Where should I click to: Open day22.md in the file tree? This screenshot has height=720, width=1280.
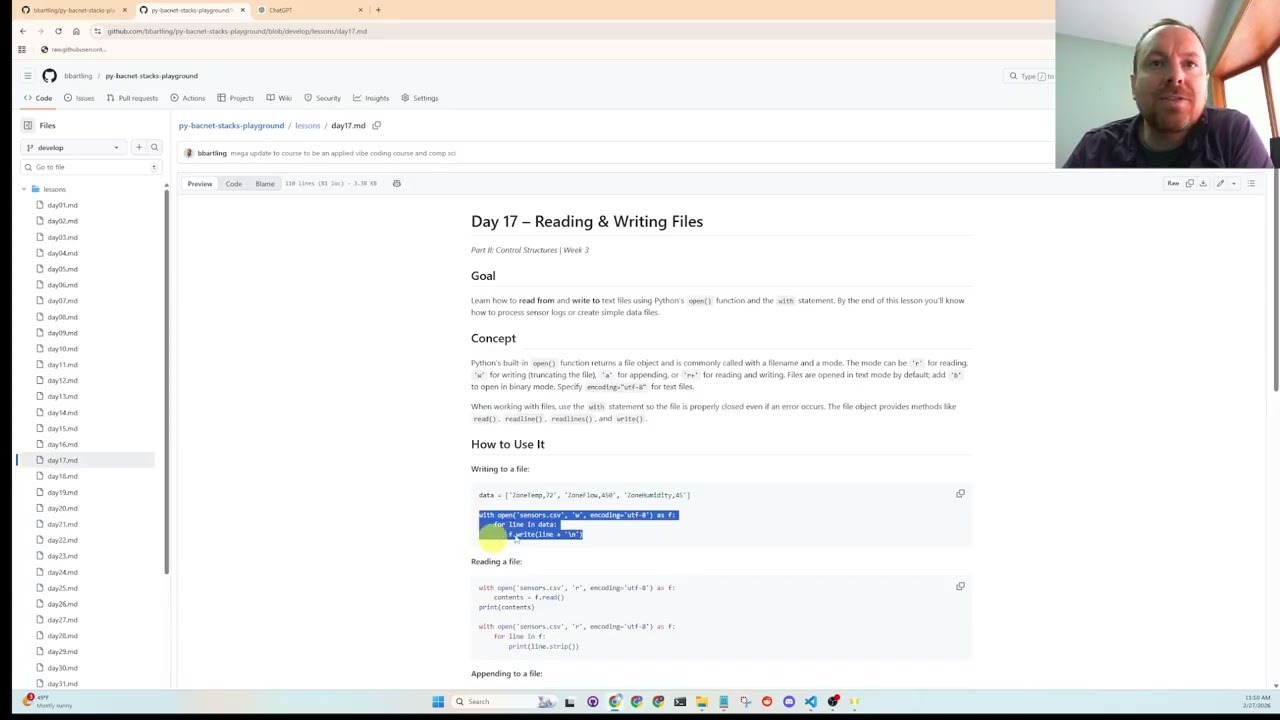(x=62, y=540)
